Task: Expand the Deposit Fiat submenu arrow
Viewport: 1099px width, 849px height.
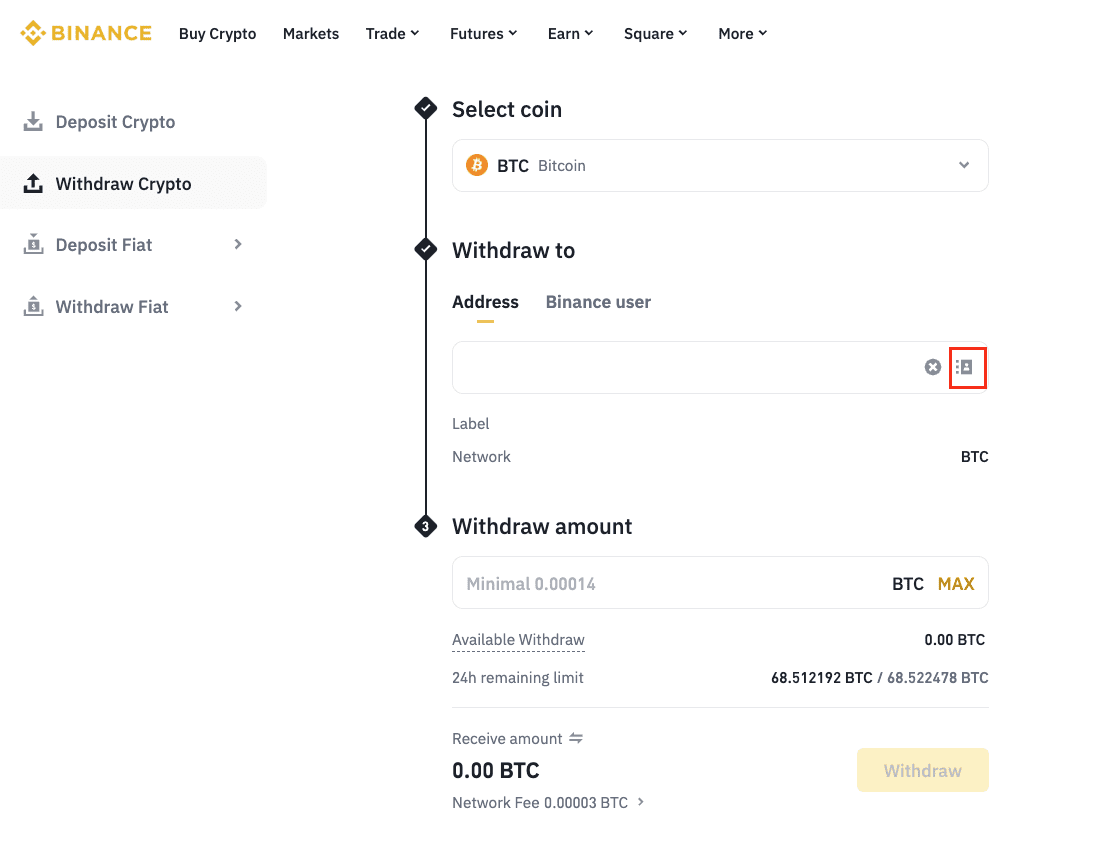Action: [x=238, y=245]
